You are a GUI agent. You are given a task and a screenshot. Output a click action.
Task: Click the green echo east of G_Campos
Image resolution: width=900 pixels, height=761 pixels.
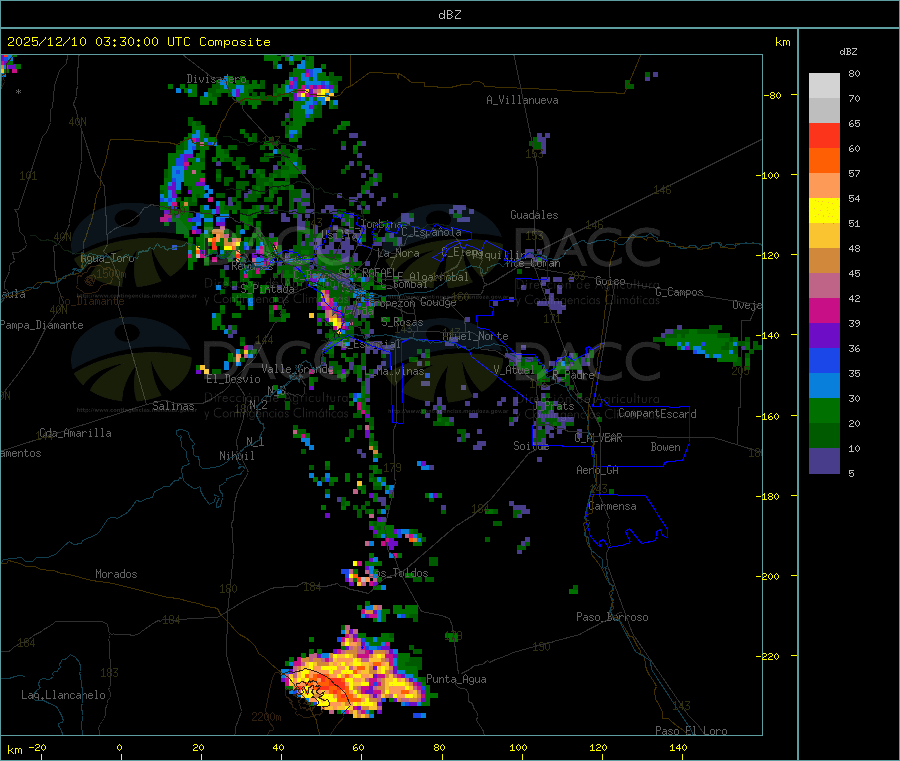(x=709, y=344)
